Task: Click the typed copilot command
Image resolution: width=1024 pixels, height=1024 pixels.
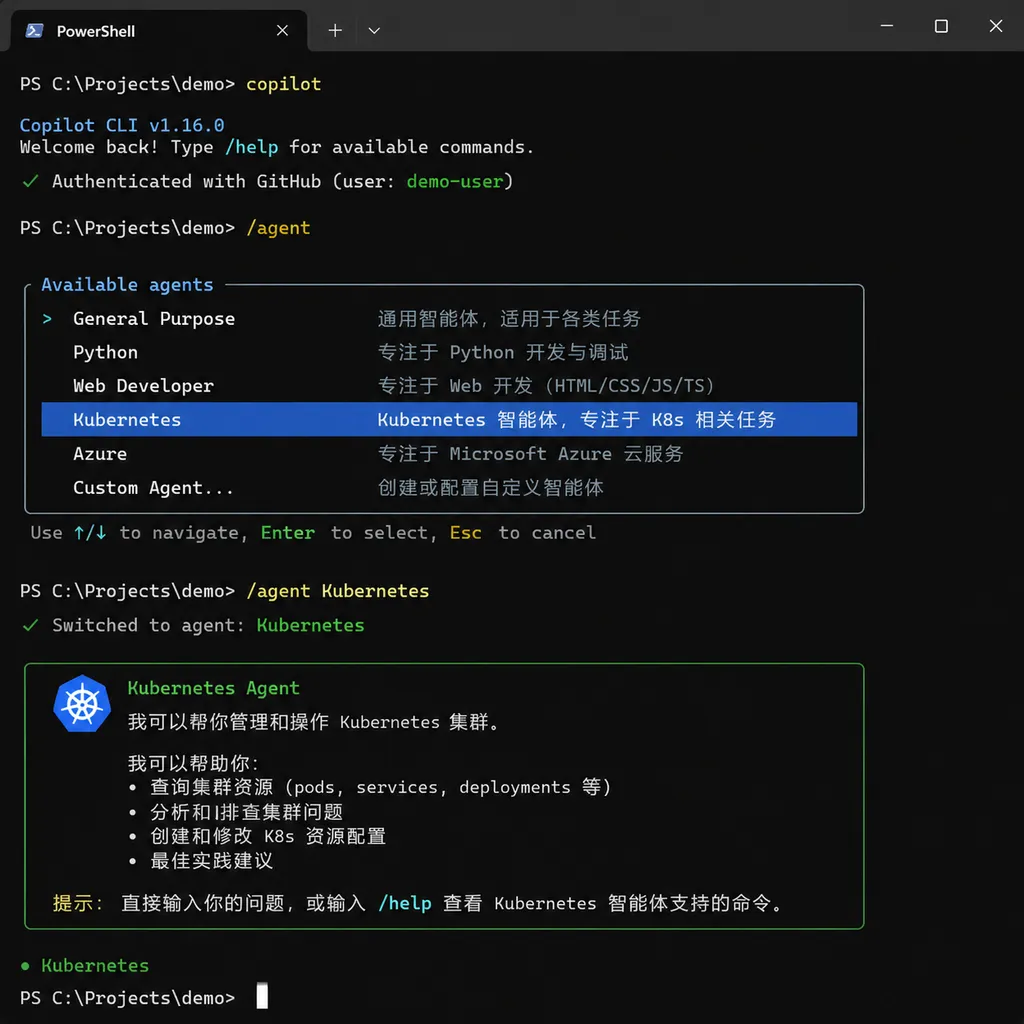Action: [283, 84]
